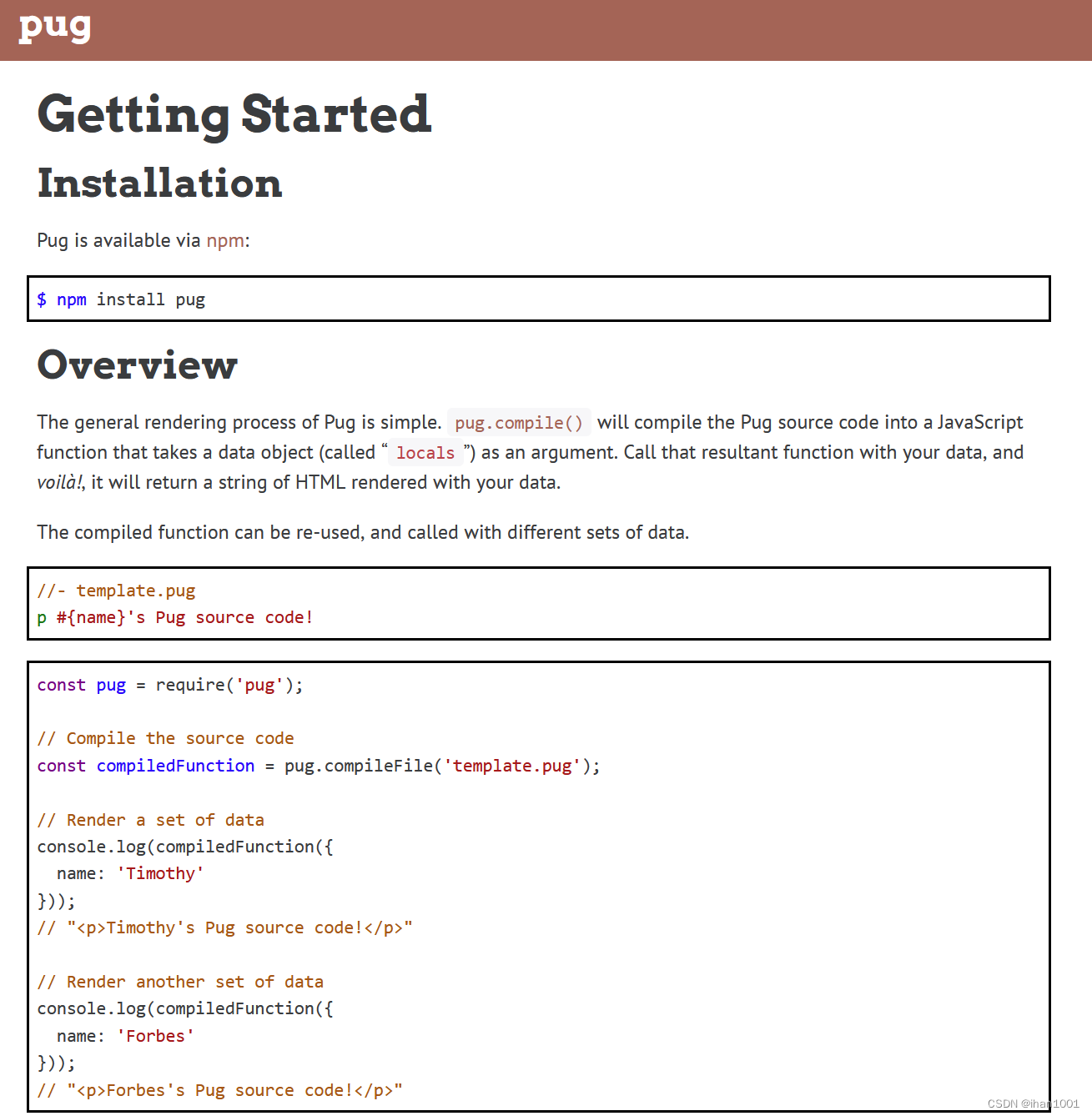Open the npm link
This screenshot has width=1092, height=1116.
[x=225, y=240]
